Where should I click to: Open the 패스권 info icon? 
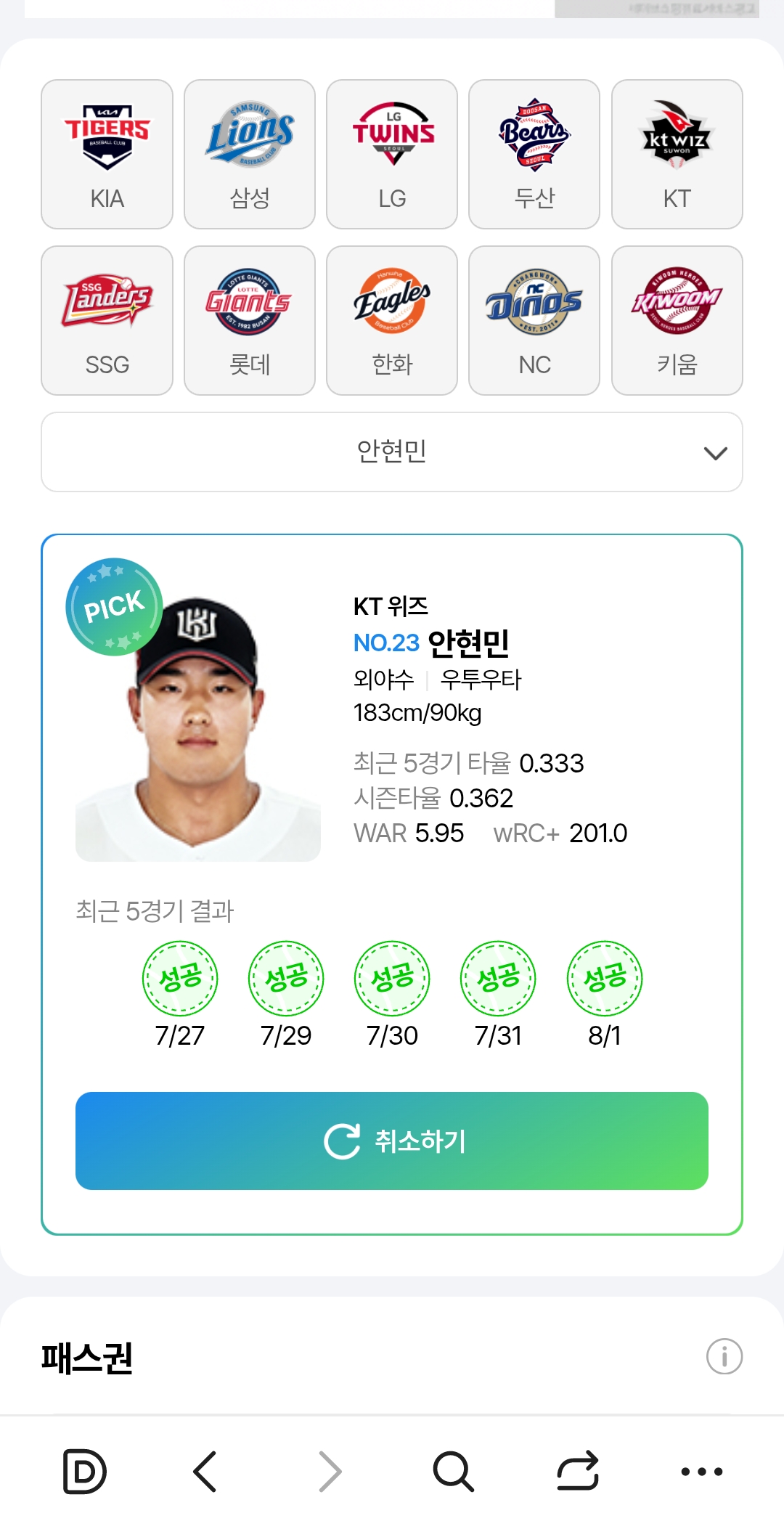[724, 1356]
